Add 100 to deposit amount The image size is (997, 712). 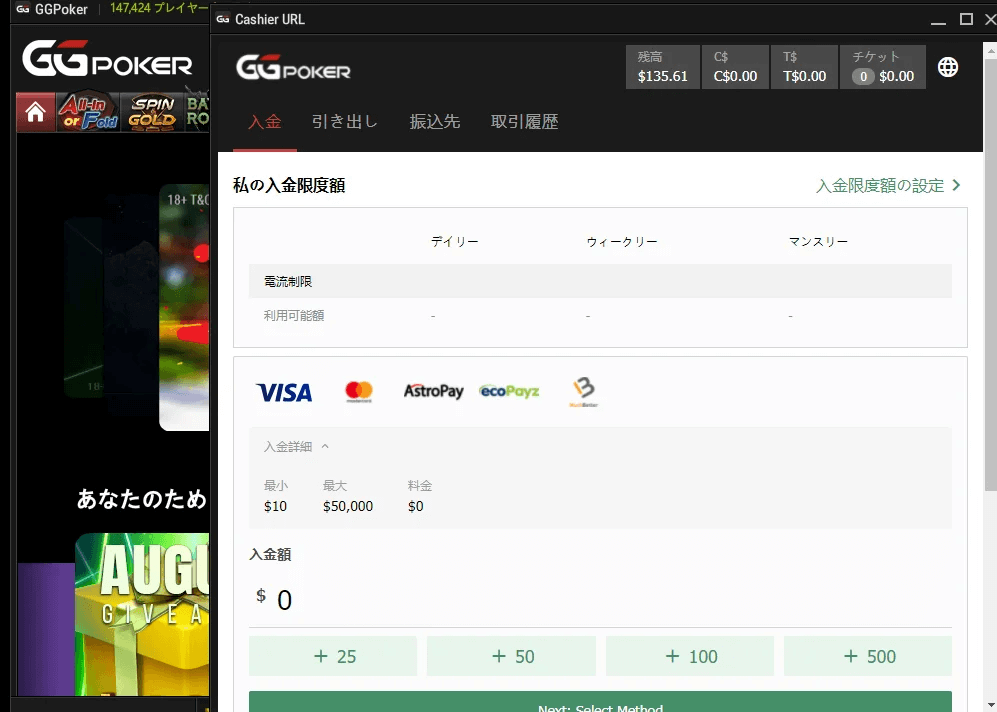pos(690,656)
